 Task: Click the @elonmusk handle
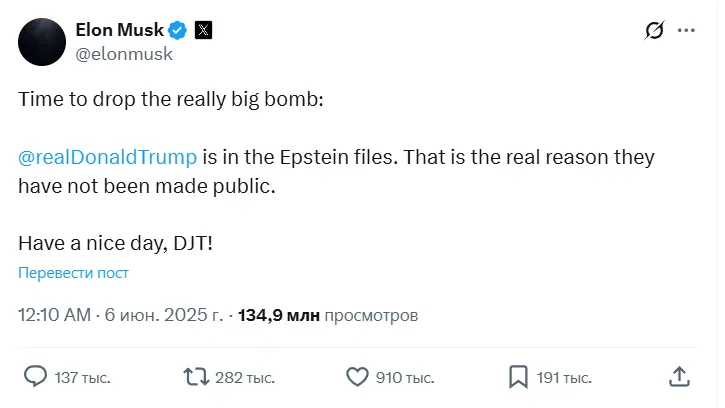124,54
